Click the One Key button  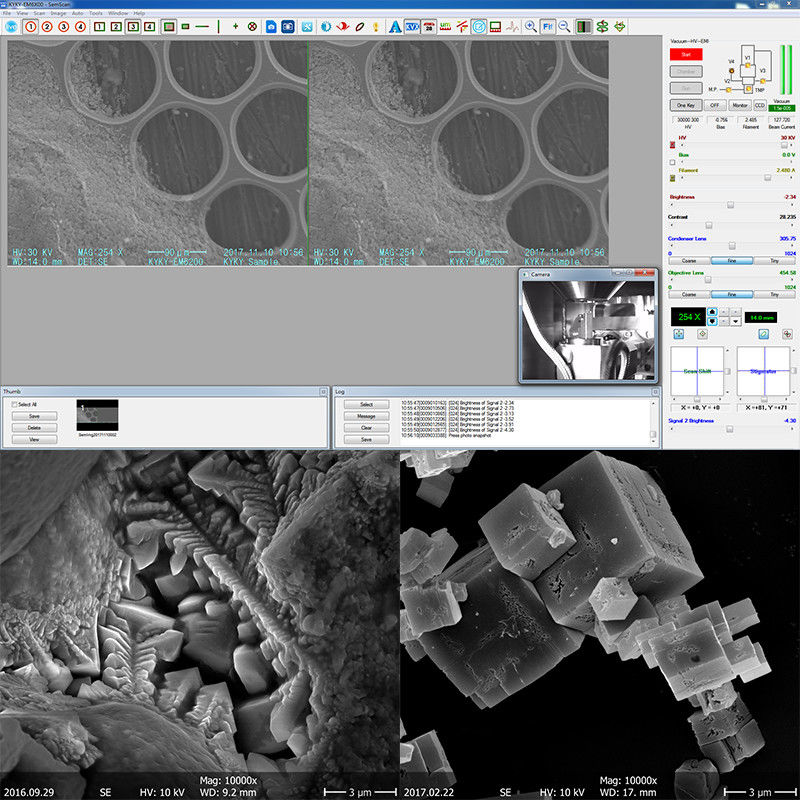pos(686,105)
